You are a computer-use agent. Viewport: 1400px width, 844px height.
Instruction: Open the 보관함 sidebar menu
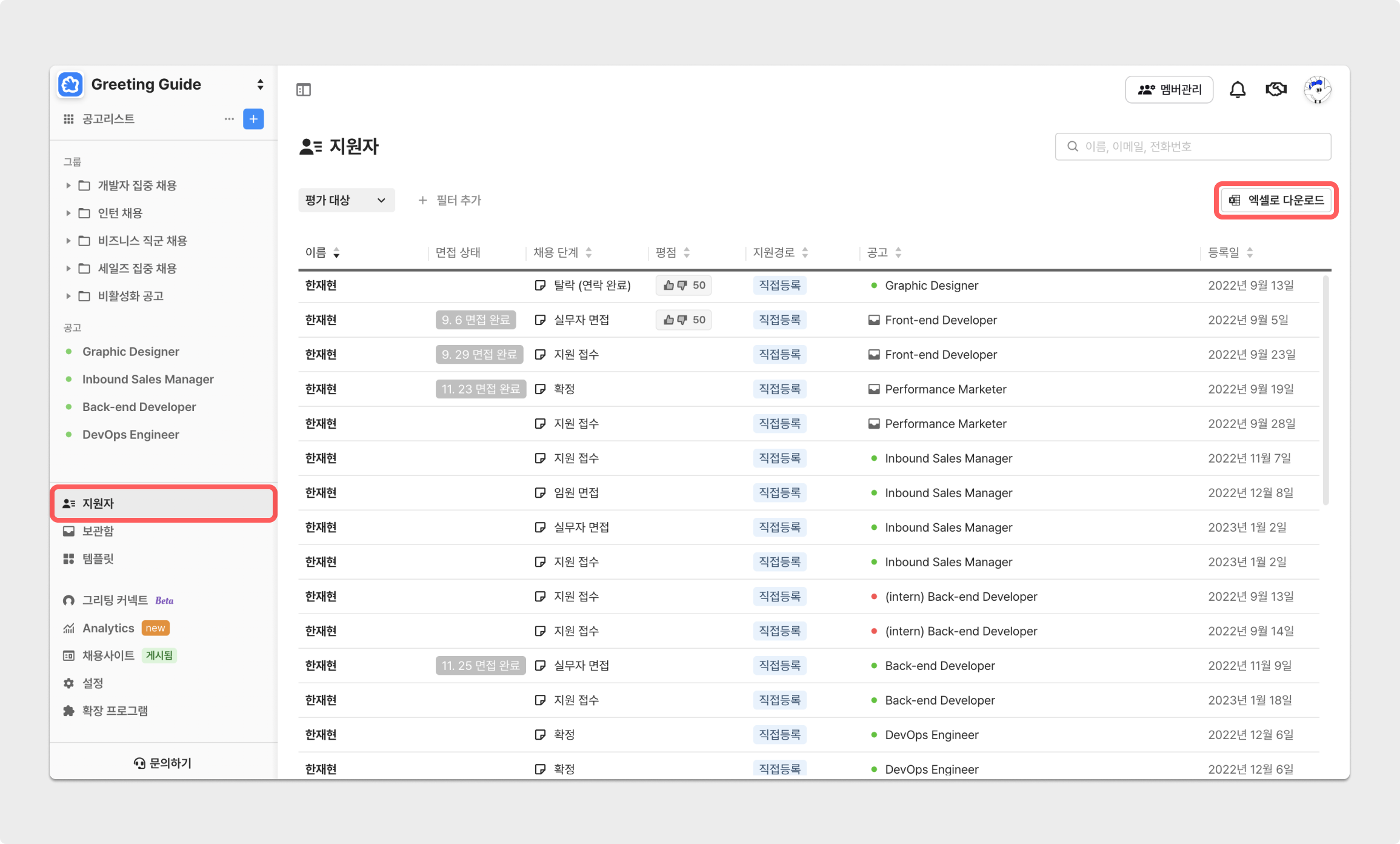(98, 531)
